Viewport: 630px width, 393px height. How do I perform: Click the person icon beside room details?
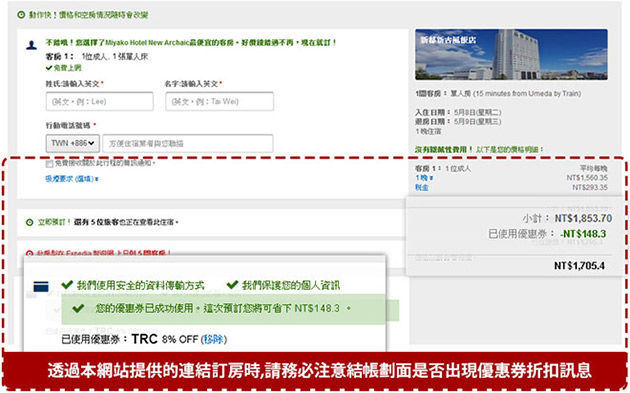31,45
